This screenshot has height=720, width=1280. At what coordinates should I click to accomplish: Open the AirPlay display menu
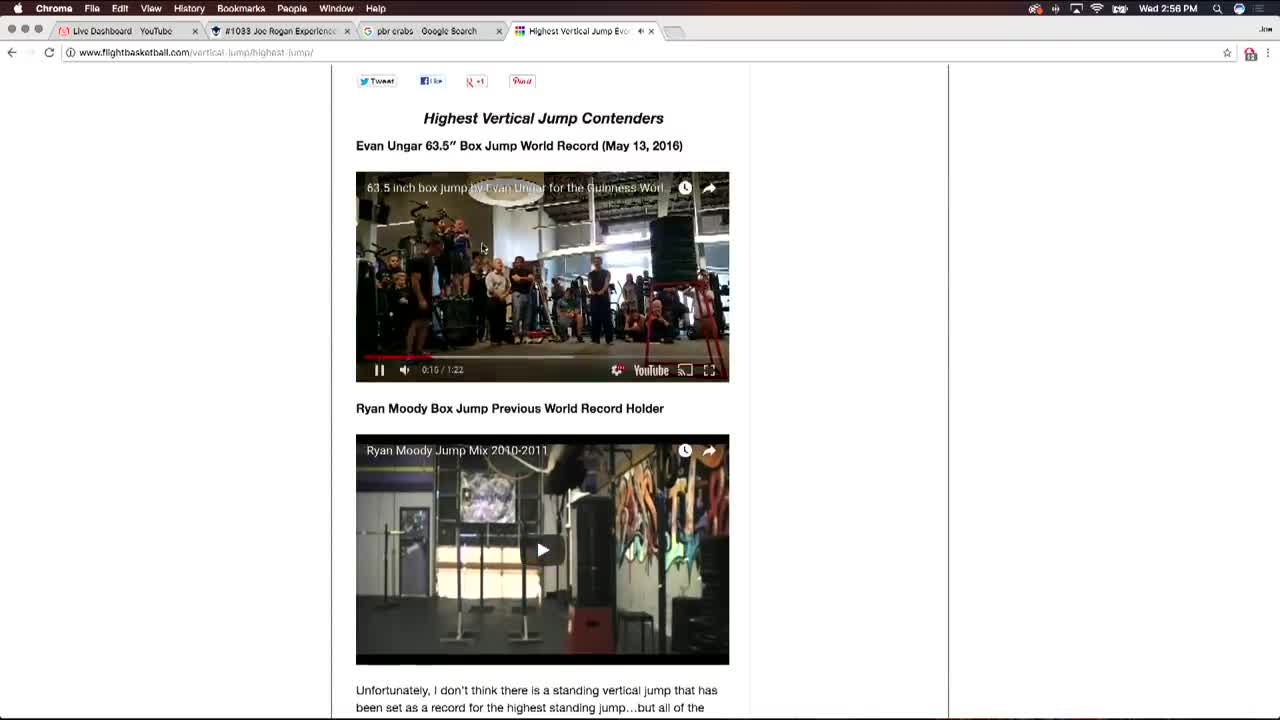[x=1076, y=8]
